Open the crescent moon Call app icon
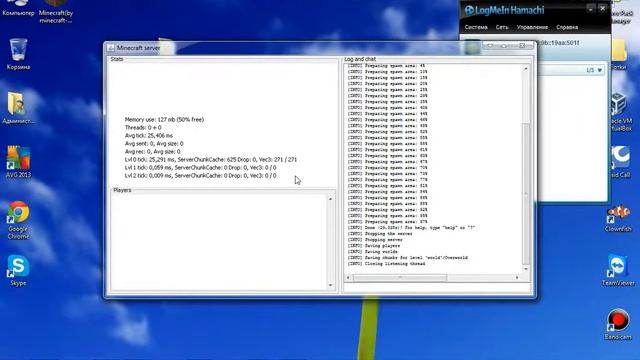Image resolution: width=640 pixels, height=360 pixels. pyautogui.click(x=620, y=158)
